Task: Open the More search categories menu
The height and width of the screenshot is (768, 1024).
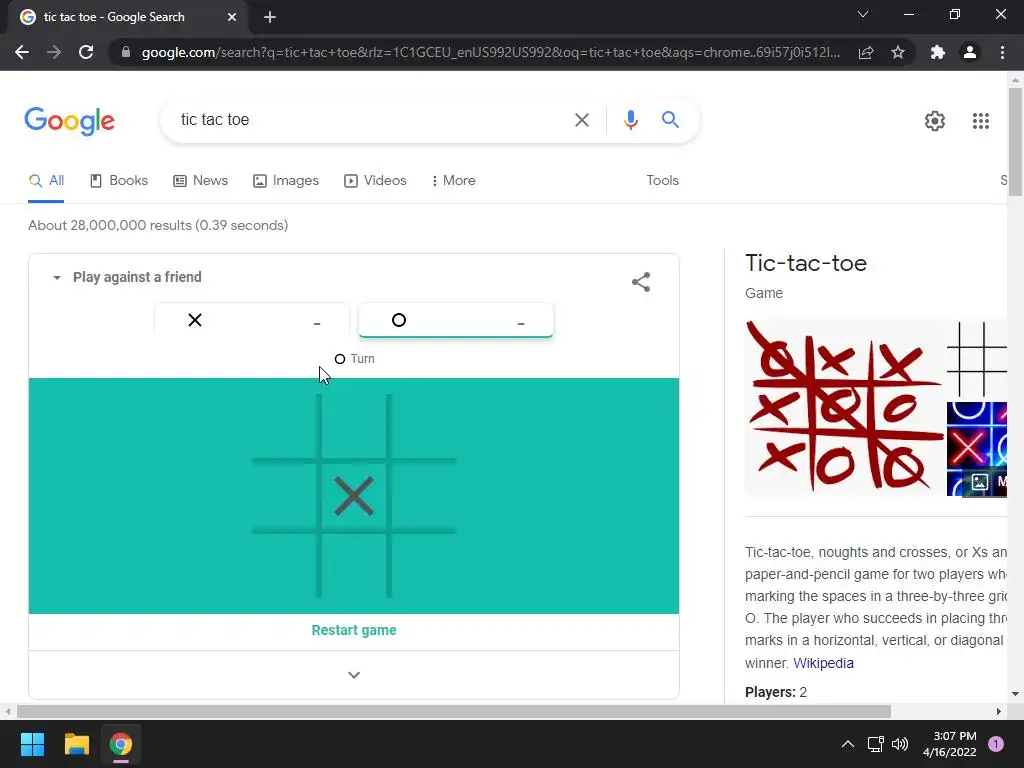Action: coord(453,180)
